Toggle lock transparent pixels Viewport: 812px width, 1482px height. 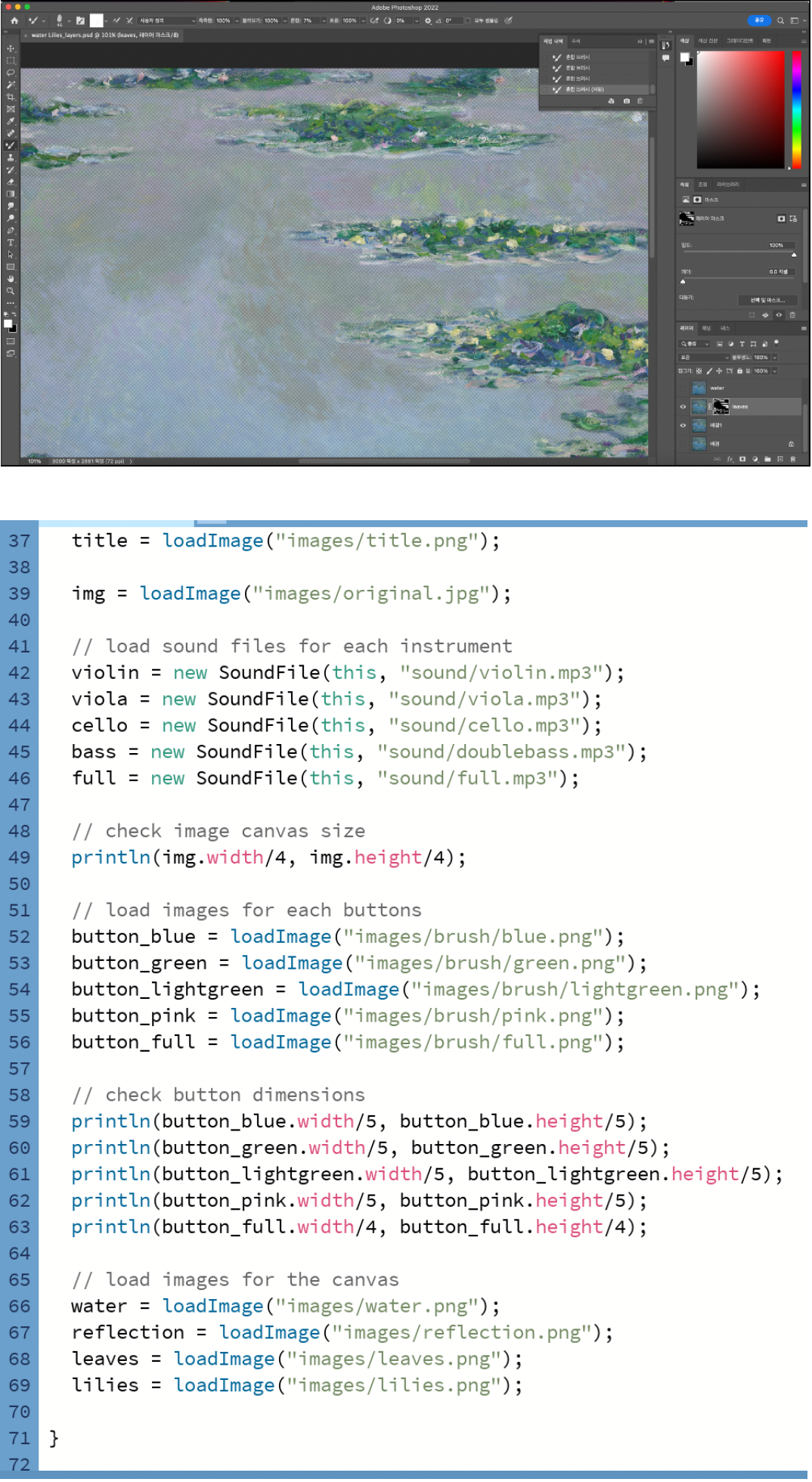[x=699, y=371]
